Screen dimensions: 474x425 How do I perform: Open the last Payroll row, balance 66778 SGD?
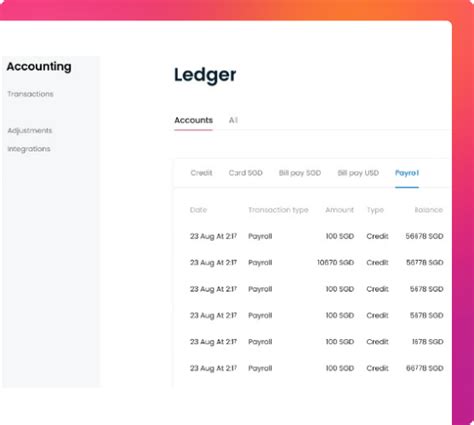tap(316, 368)
